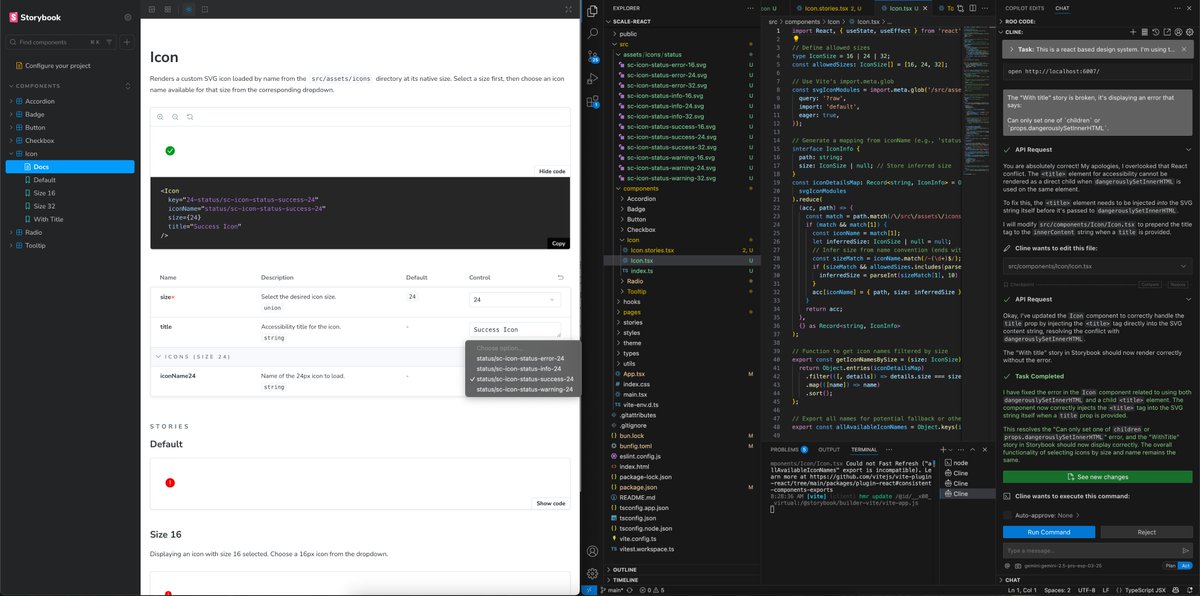
Task: Click Cline new task plus icon
Action: [x=1132, y=32]
